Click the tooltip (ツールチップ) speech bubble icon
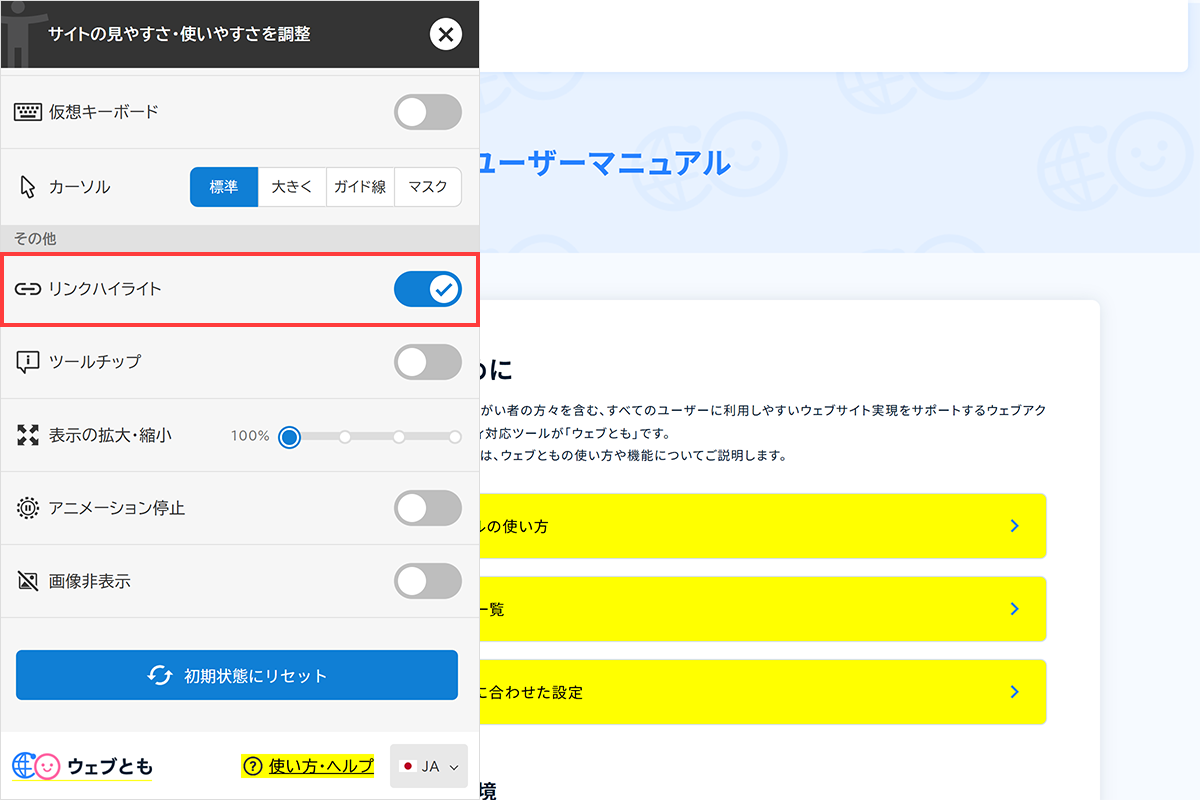The width and height of the screenshot is (1200, 800). 28,364
